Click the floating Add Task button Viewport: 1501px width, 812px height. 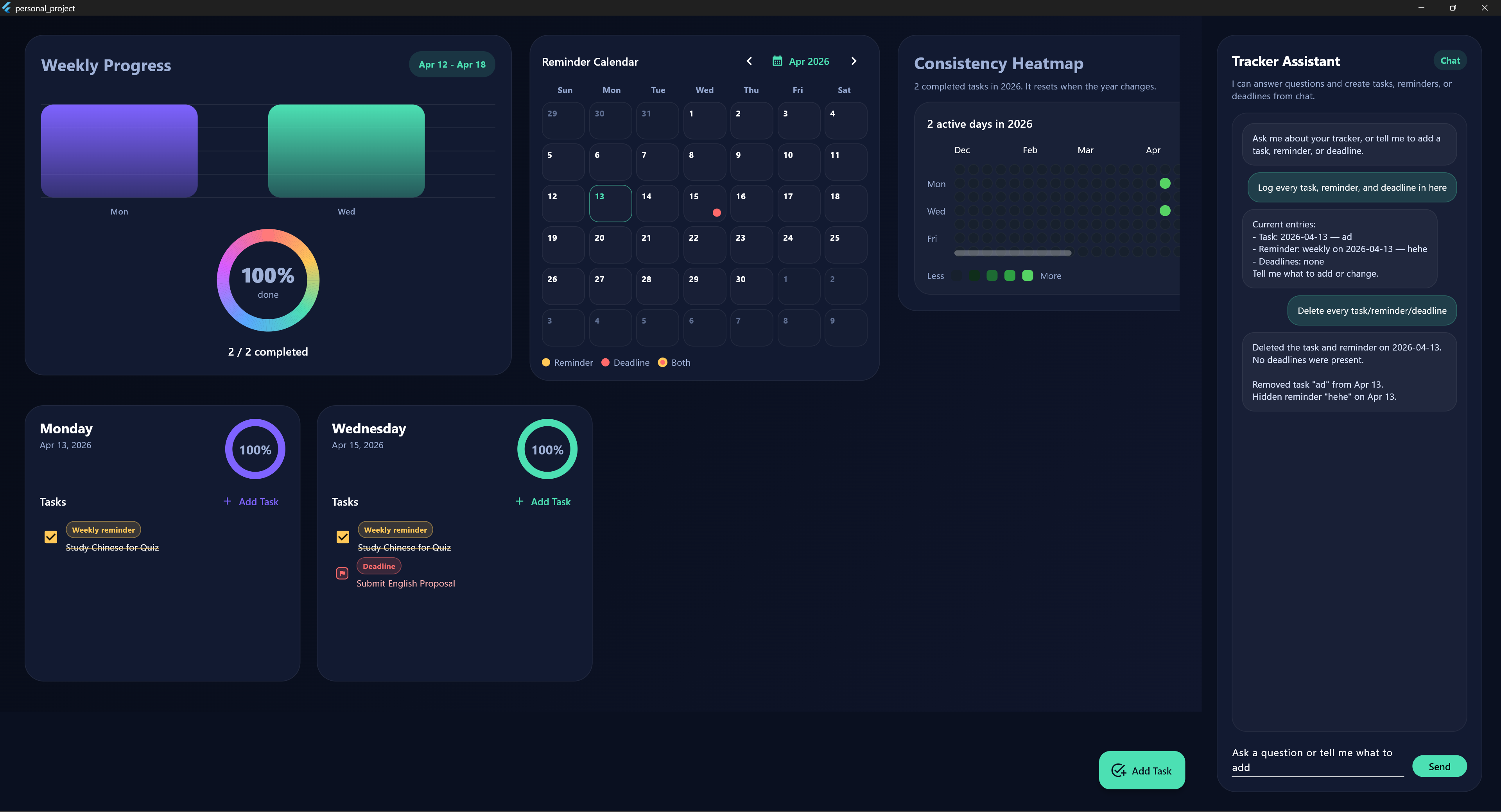click(x=1141, y=770)
